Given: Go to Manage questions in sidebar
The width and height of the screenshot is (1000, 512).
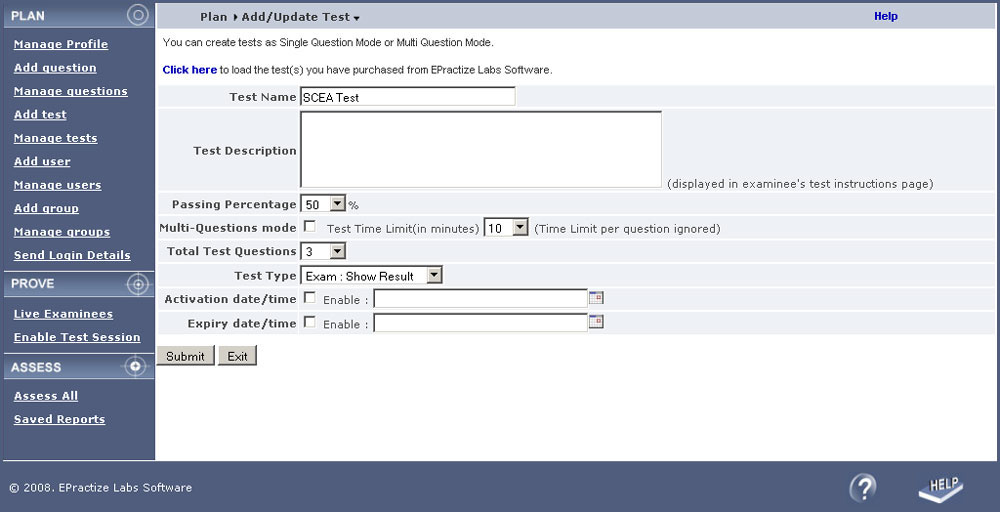Looking at the screenshot, I should pos(71,91).
